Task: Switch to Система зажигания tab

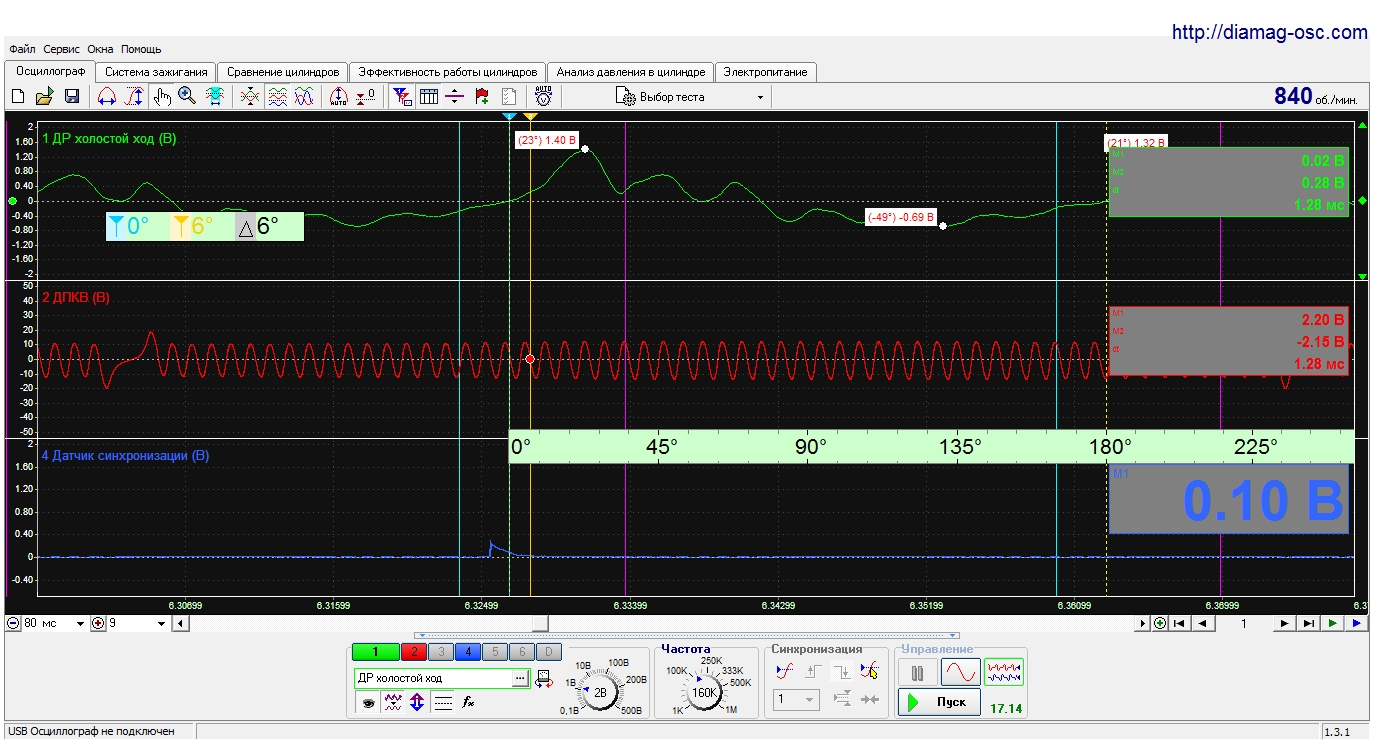Action: pyautogui.click(x=156, y=72)
